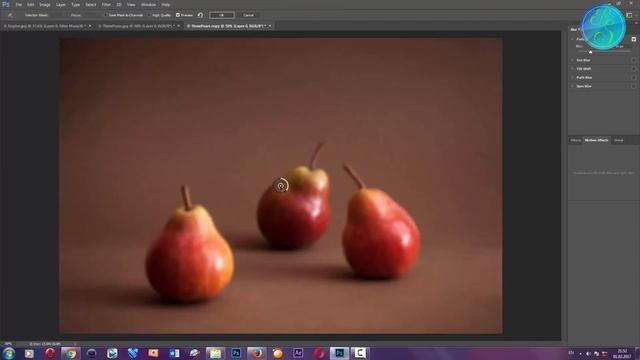The width and height of the screenshot is (640, 360).
Task: Open After Effects from the taskbar
Action: (x=298, y=353)
